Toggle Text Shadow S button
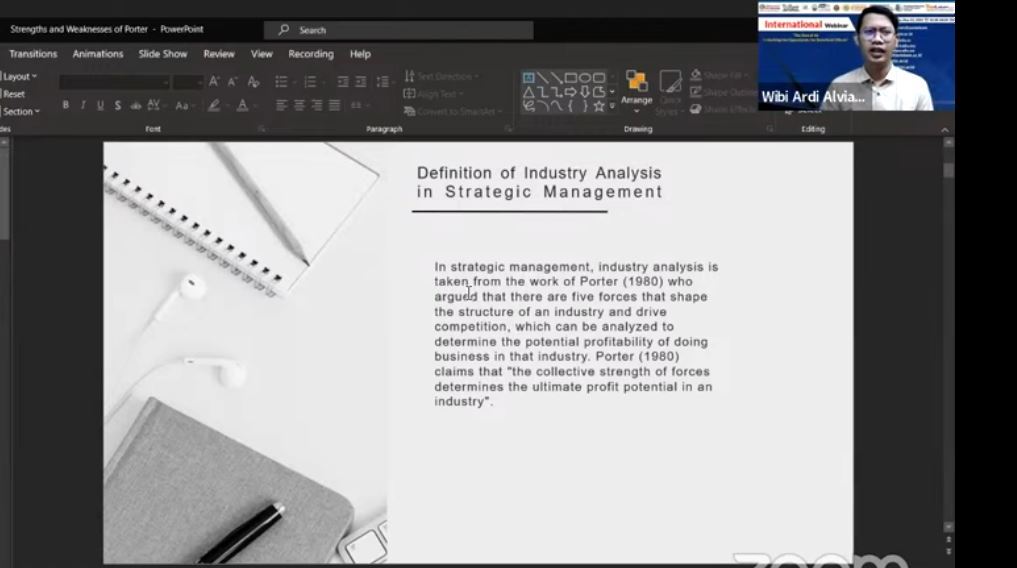 (x=117, y=105)
